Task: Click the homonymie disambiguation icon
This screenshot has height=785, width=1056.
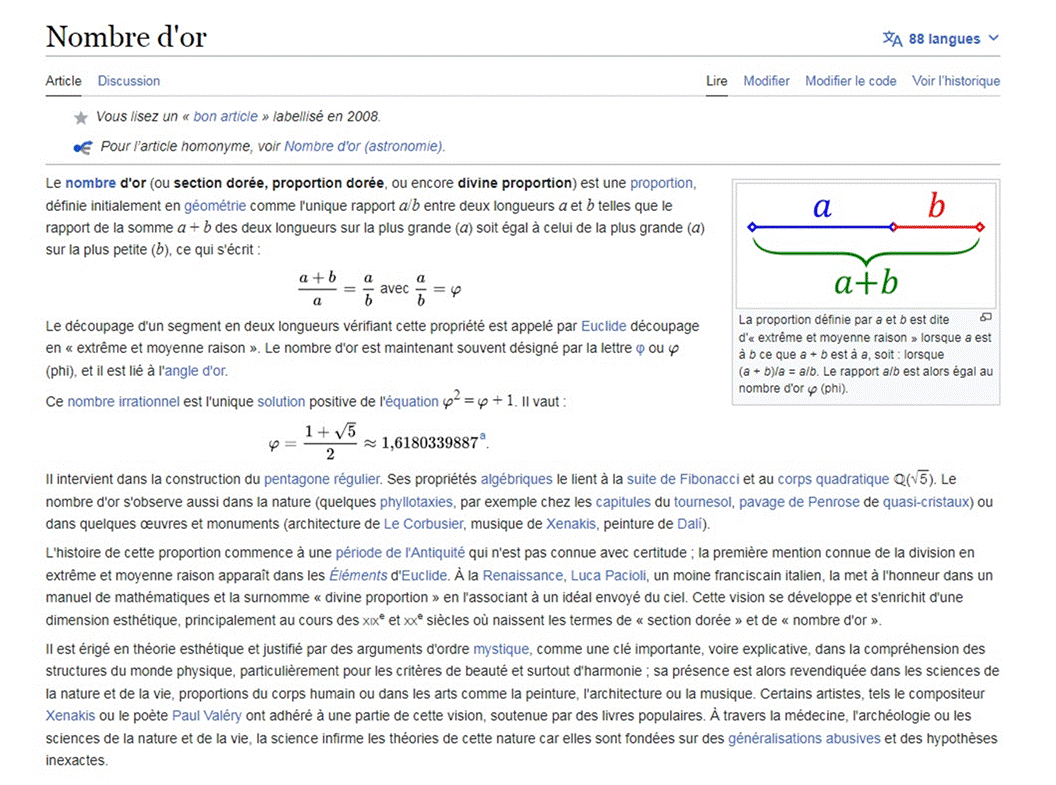Action: tap(83, 147)
